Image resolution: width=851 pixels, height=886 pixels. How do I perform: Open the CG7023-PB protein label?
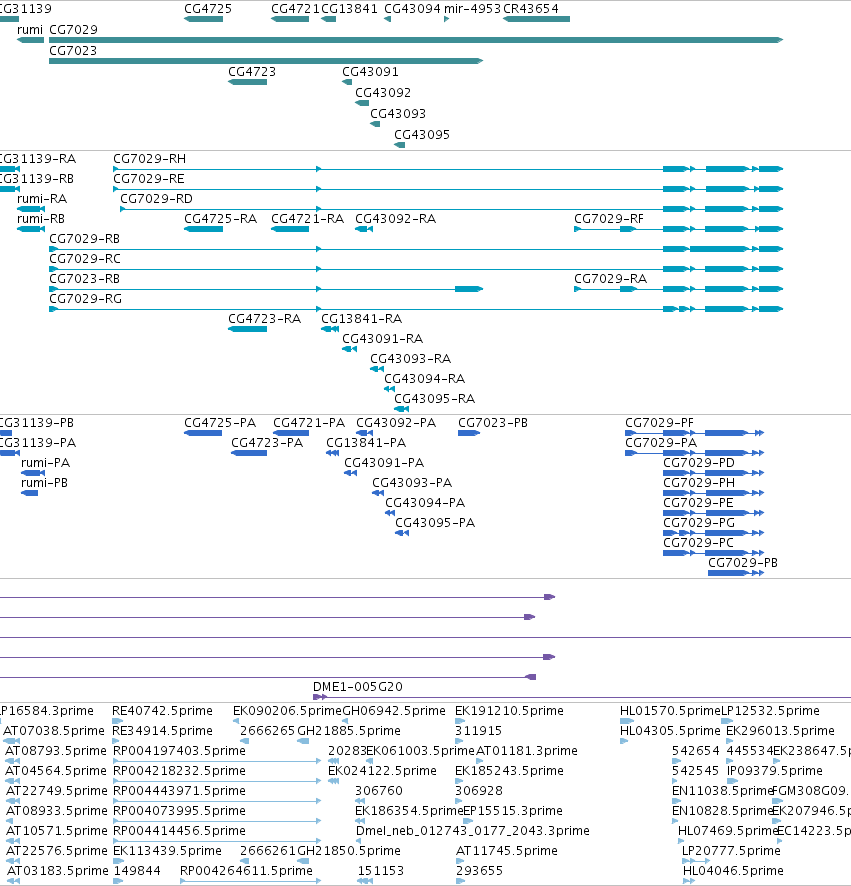[493, 423]
